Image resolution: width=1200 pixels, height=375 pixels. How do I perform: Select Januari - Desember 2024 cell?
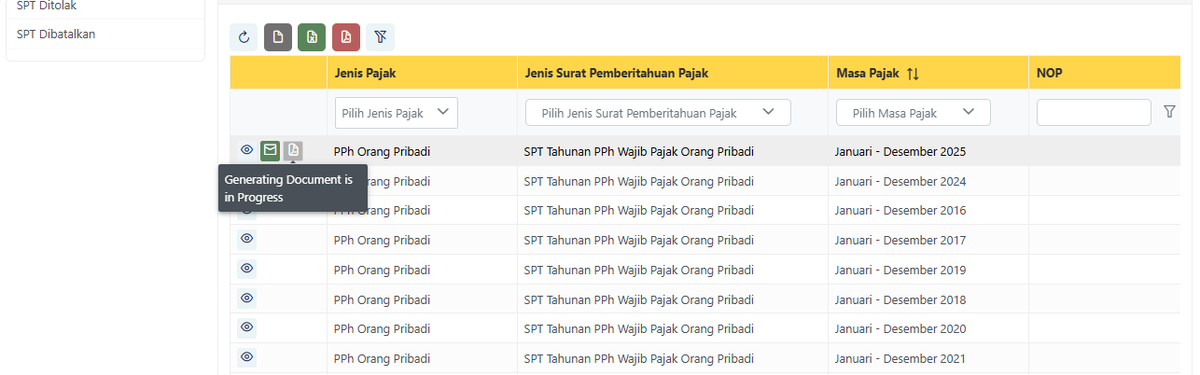pos(927,181)
